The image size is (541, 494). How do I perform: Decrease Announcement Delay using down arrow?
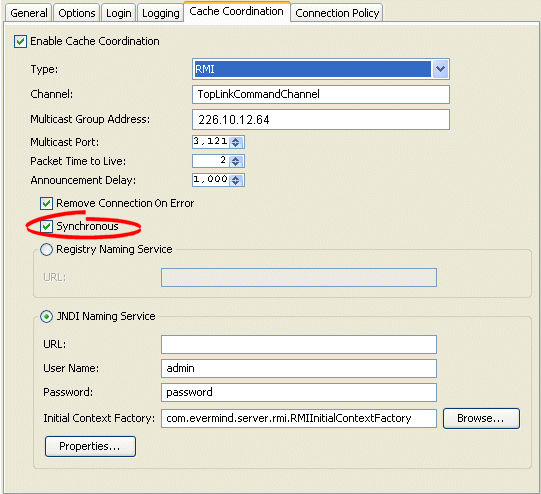pyautogui.click(x=236, y=182)
